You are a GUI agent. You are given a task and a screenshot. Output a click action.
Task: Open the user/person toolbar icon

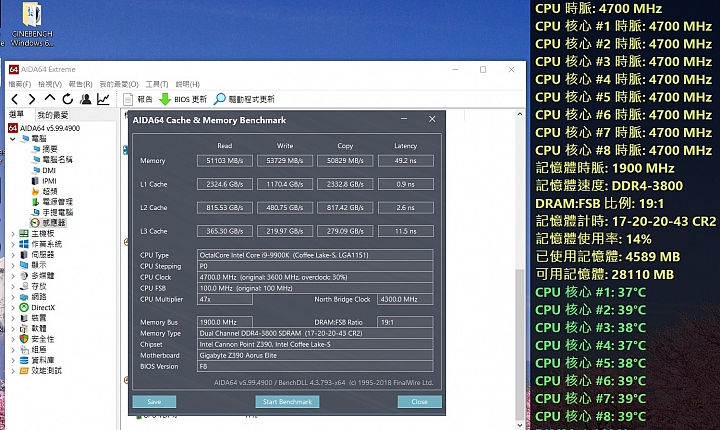pyautogui.click(x=85, y=99)
